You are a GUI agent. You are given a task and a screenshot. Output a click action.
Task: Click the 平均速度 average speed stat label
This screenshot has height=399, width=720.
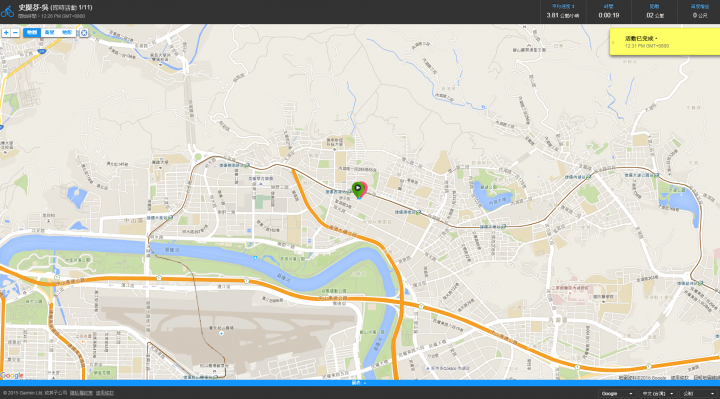pos(563,6)
